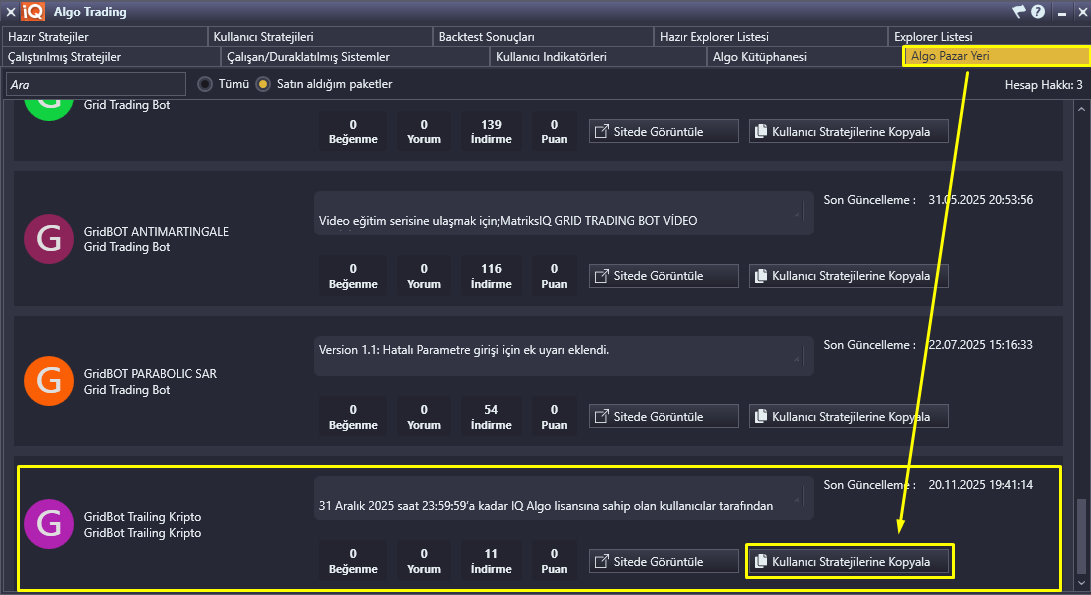Copy GridBOT ANTIMARTINGALE to Kullanıcı Stratejileri

click(849, 276)
